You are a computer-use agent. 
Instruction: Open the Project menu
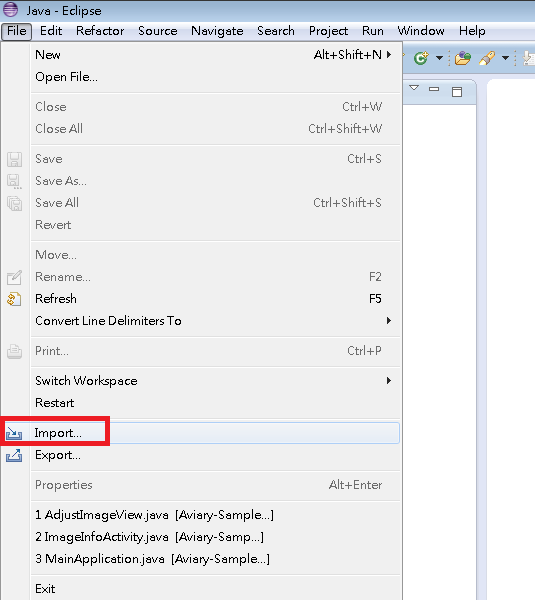point(328,31)
